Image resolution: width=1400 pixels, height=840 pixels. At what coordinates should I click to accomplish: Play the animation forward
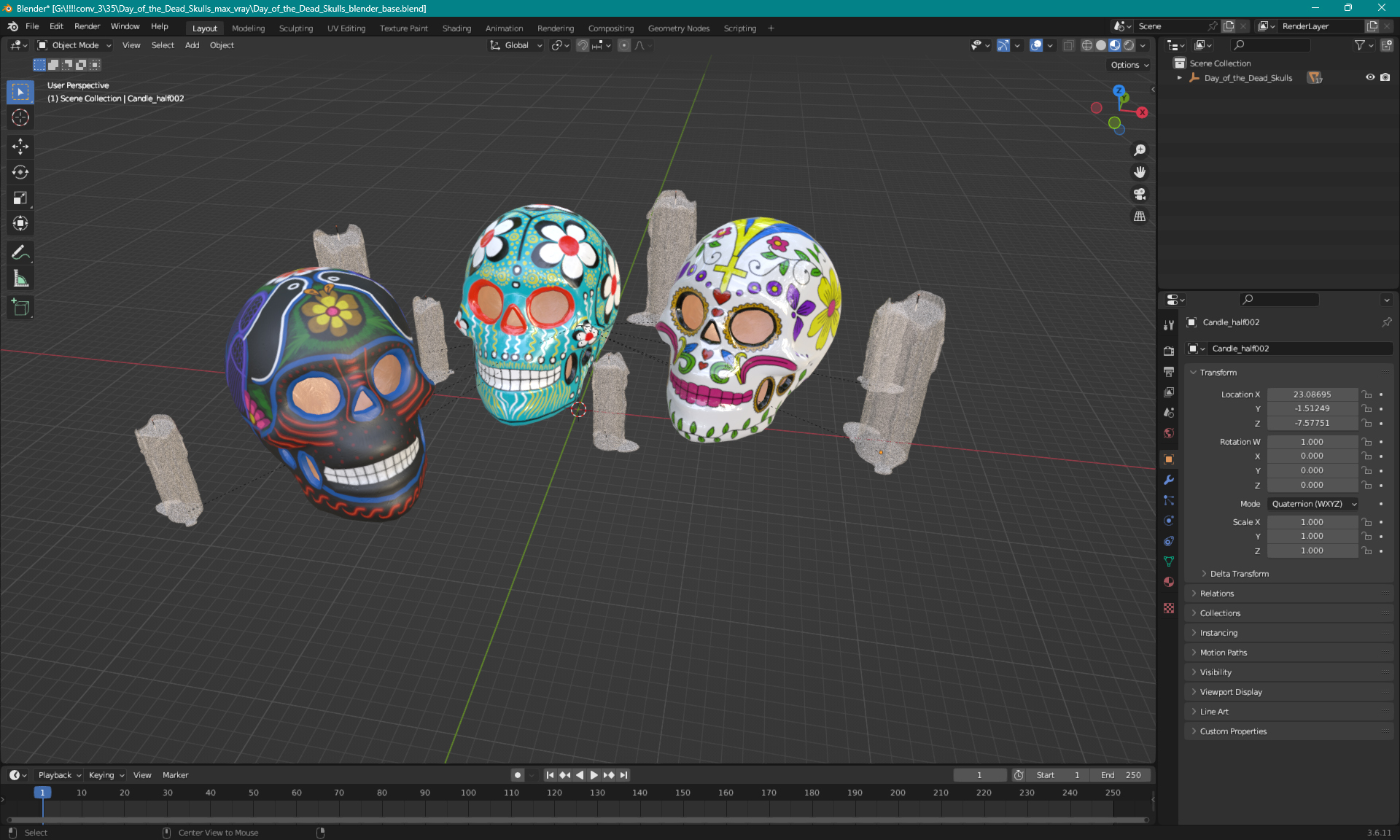(594, 775)
